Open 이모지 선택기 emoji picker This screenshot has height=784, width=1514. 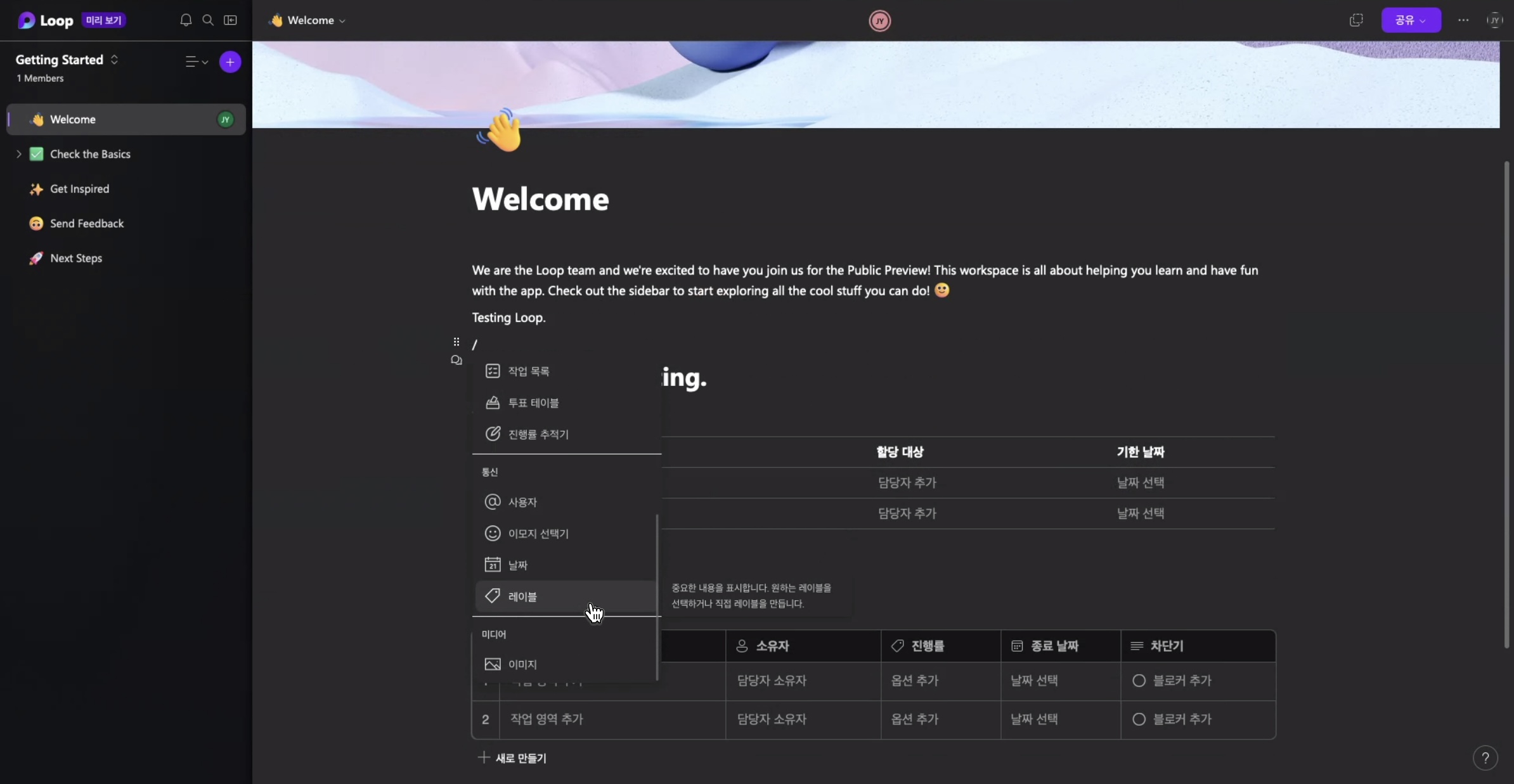[x=566, y=534]
